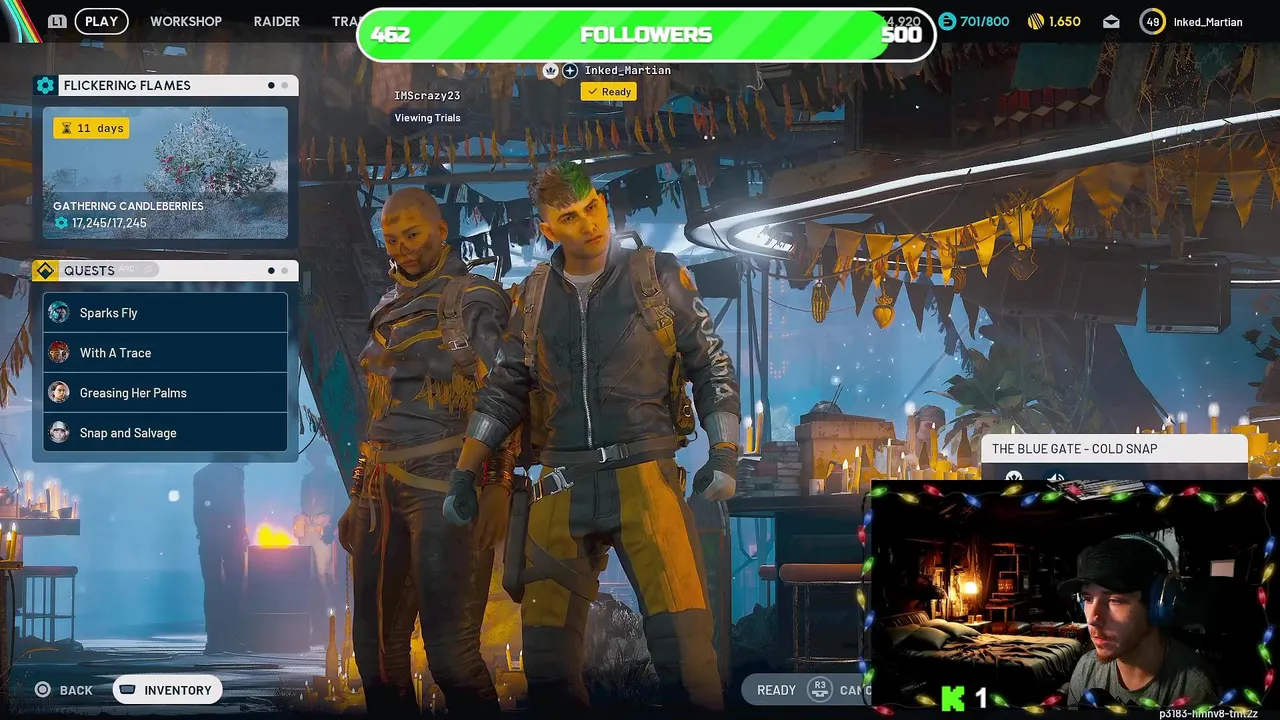Click the gear icon beside 17,245/17,245

point(61,223)
